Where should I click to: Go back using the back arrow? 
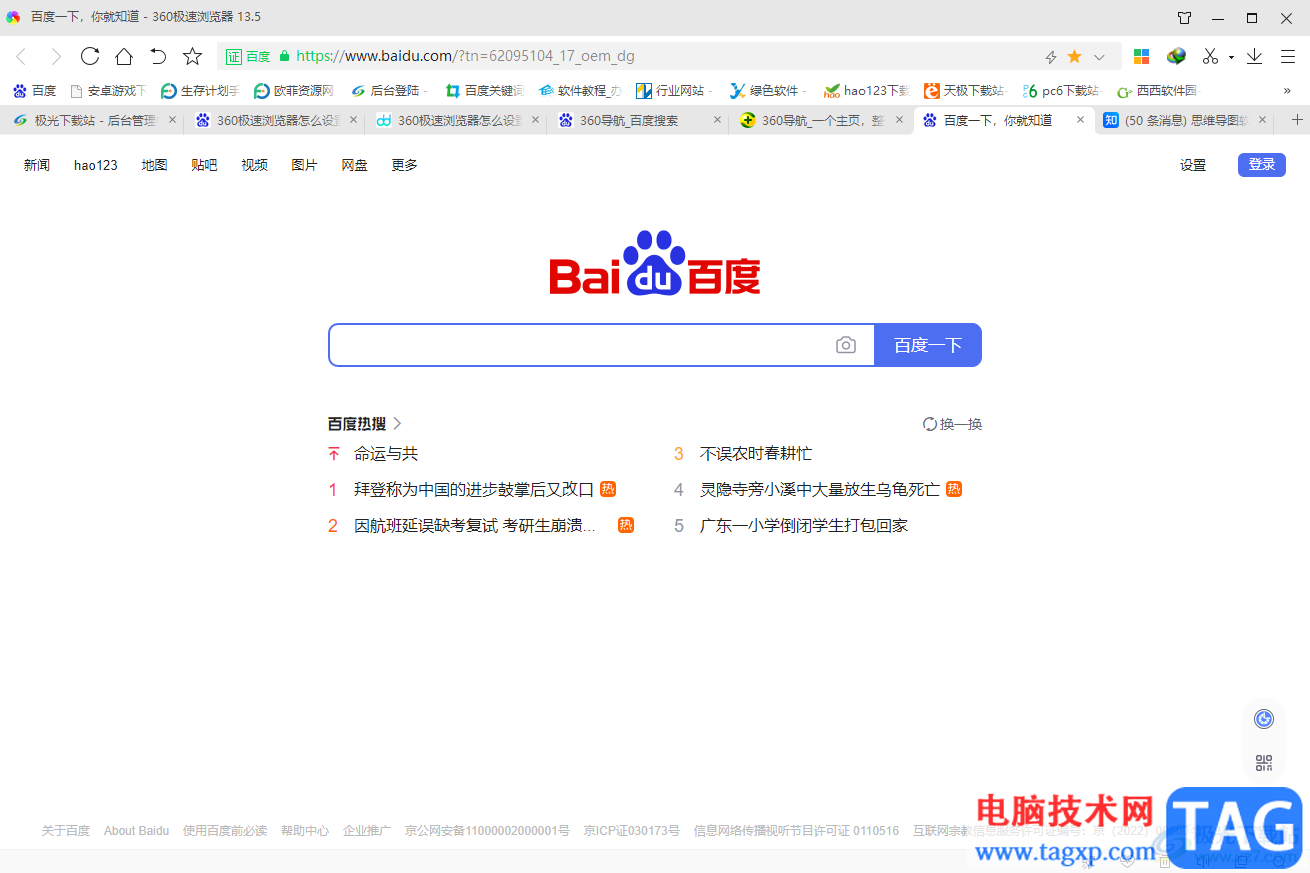[x=21, y=56]
